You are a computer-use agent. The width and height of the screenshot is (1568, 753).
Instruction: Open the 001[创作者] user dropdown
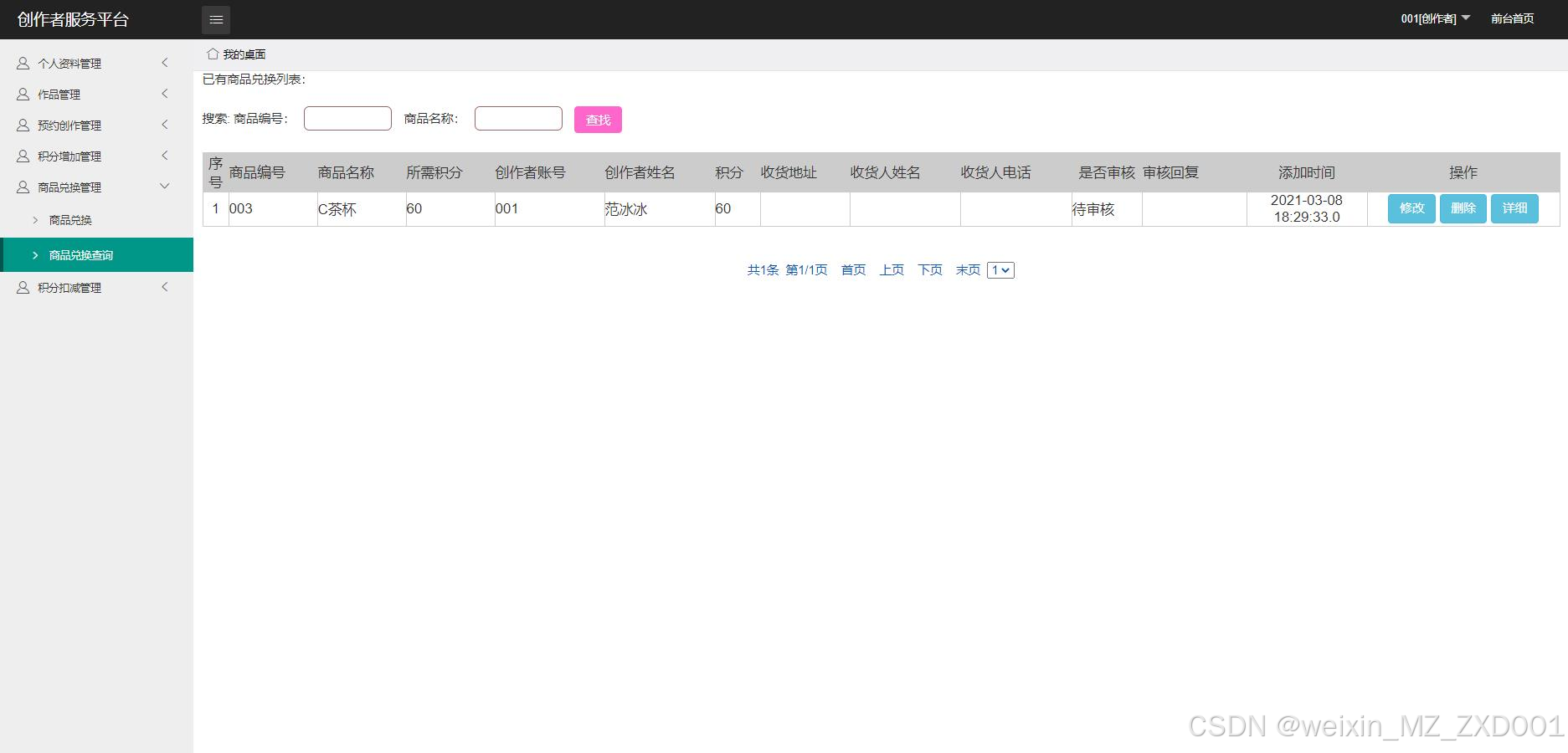coord(1435,18)
